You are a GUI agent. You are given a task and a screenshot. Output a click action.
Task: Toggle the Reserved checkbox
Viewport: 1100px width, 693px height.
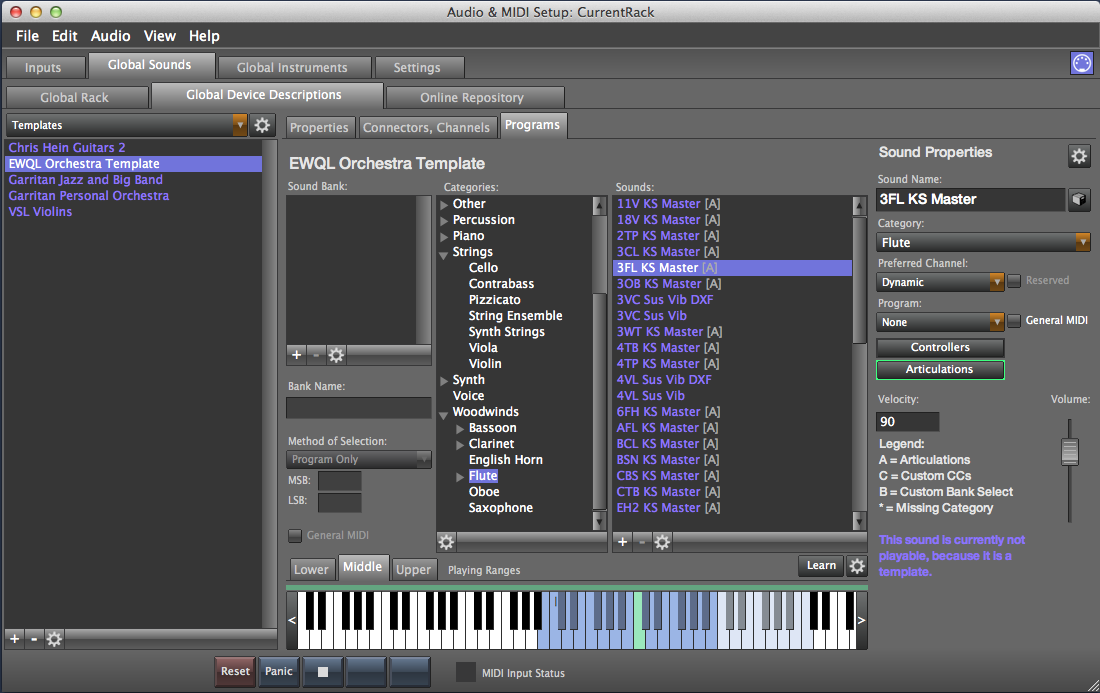point(1014,281)
